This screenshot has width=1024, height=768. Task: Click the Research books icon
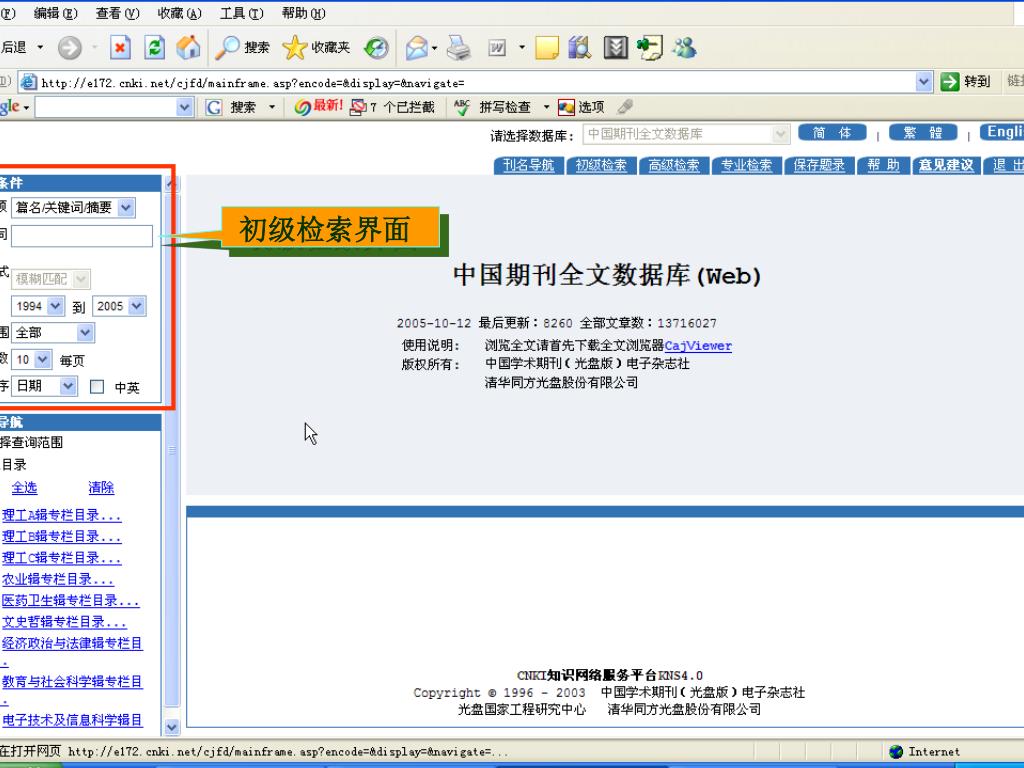tap(579, 48)
